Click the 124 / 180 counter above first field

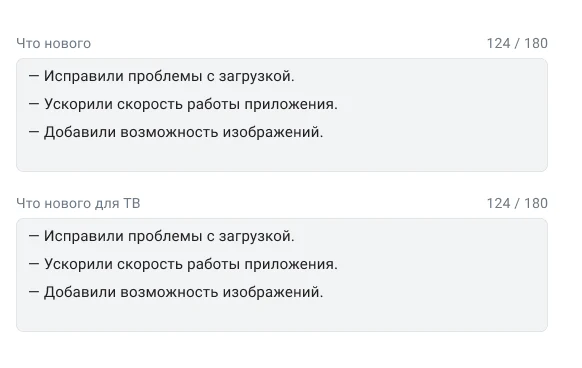point(517,43)
